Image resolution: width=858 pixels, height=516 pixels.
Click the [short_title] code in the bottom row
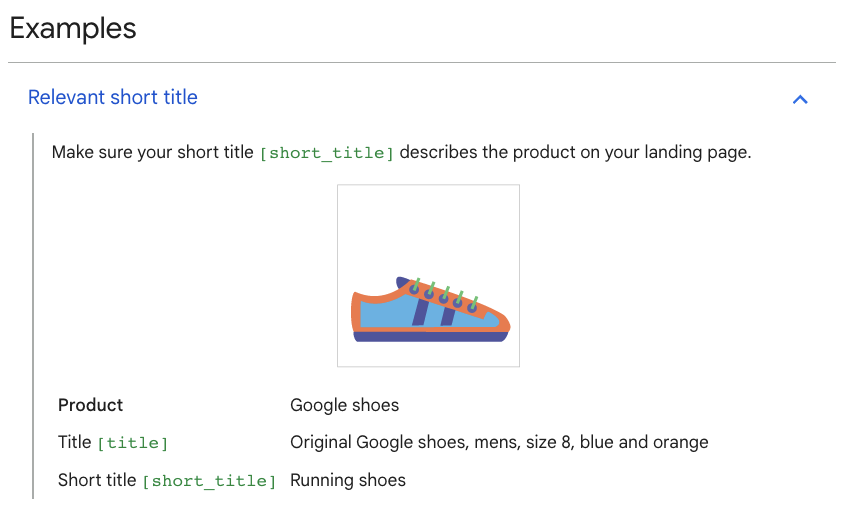(x=209, y=481)
